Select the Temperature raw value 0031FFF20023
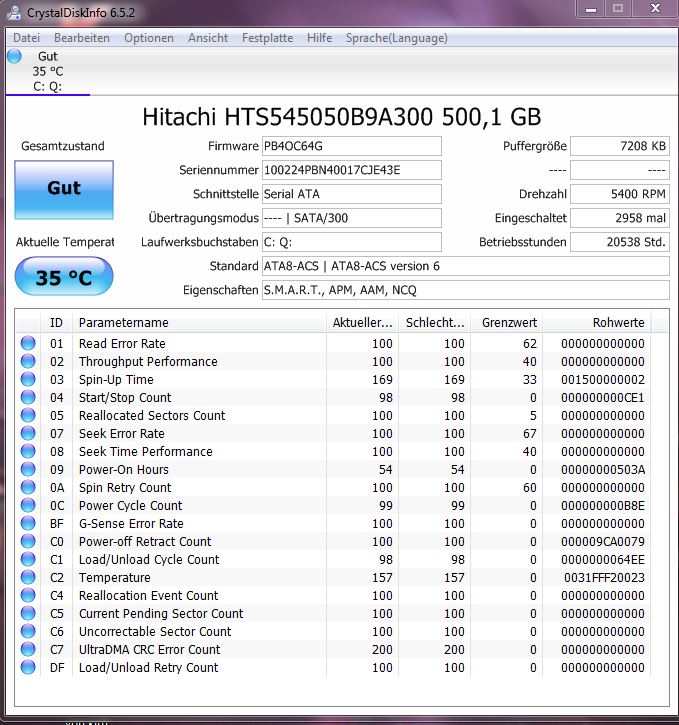This screenshot has width=679, height=725. pyautogui.click(x=604, y=578)
